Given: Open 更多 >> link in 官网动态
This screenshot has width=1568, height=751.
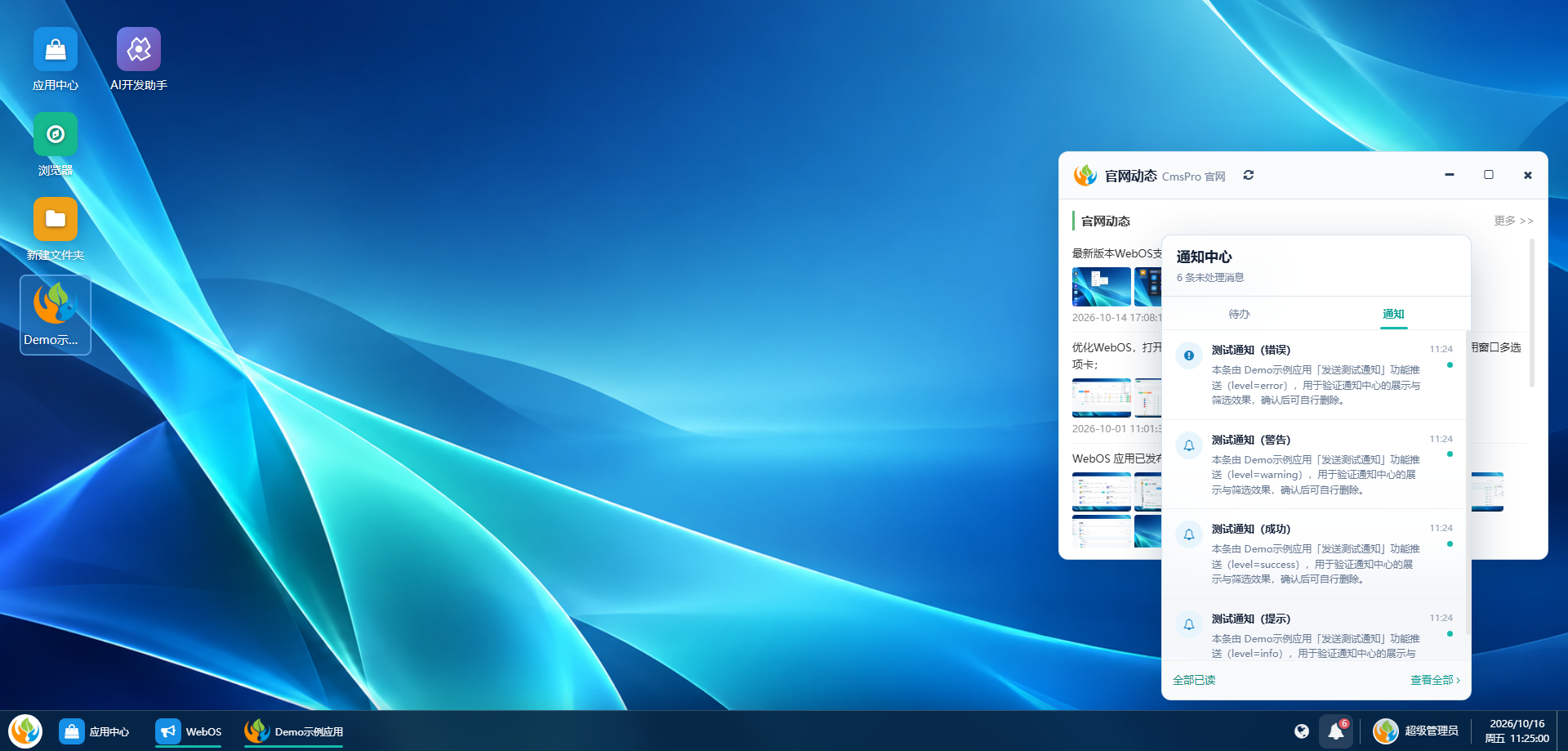Looking at the screenshot, I should coord(1513,221).
